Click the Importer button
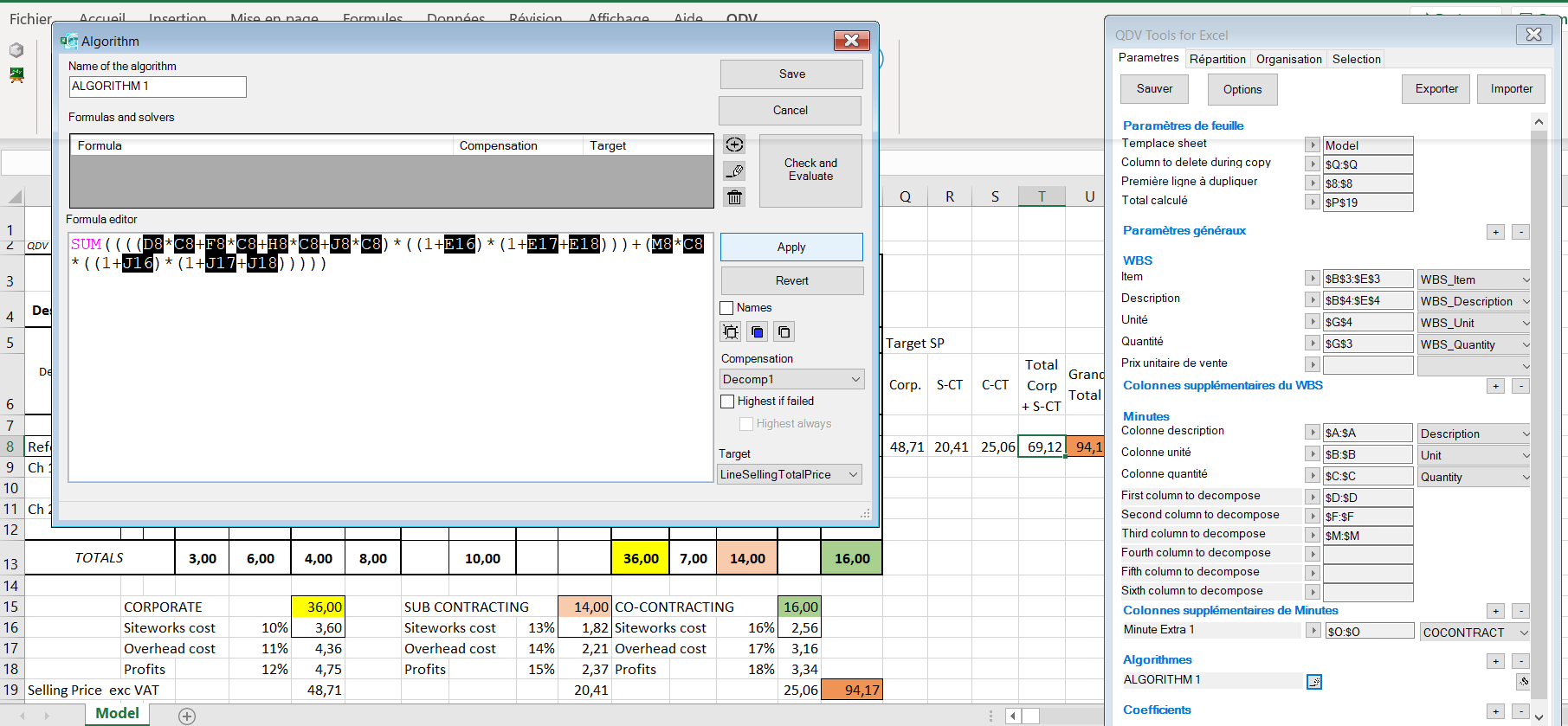The width and height of the screenshot is (1568, 726). click(1512, 89)
